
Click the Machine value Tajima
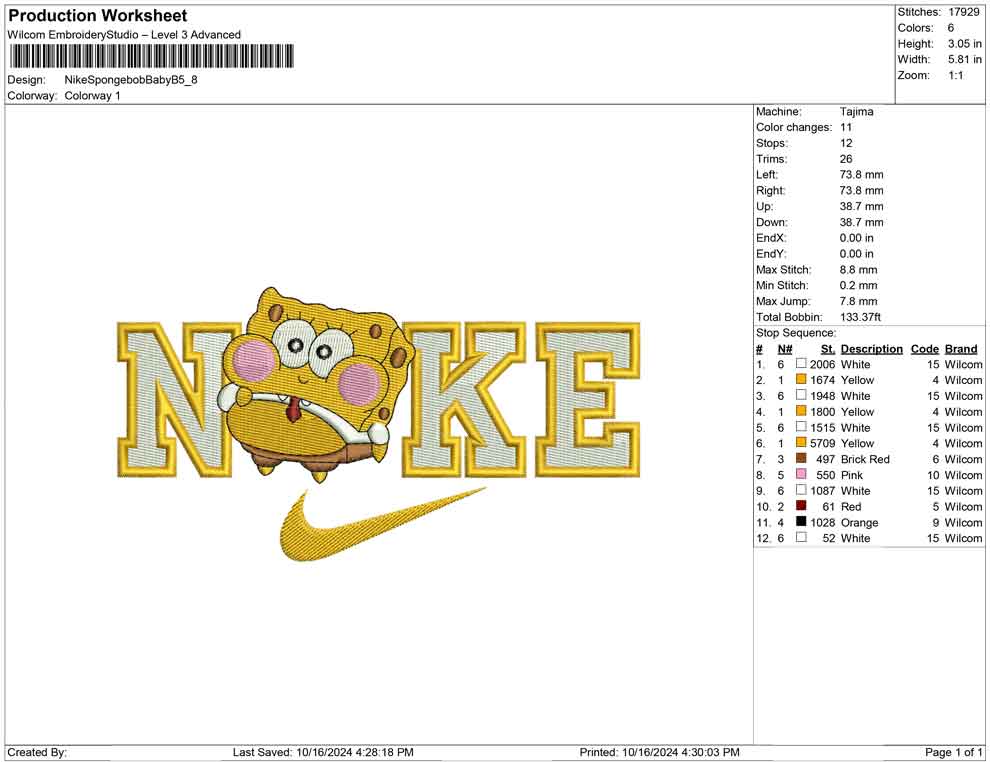(856, 112)
